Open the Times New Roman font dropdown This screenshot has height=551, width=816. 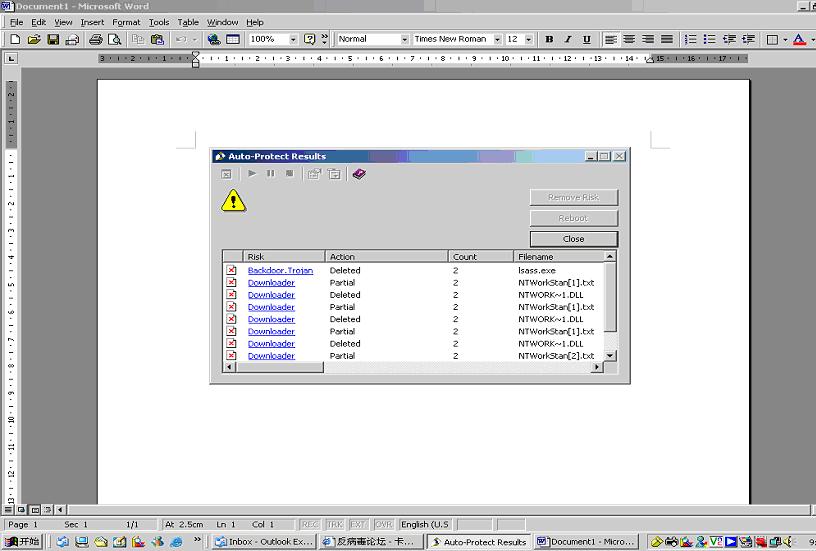coord(497,40)
